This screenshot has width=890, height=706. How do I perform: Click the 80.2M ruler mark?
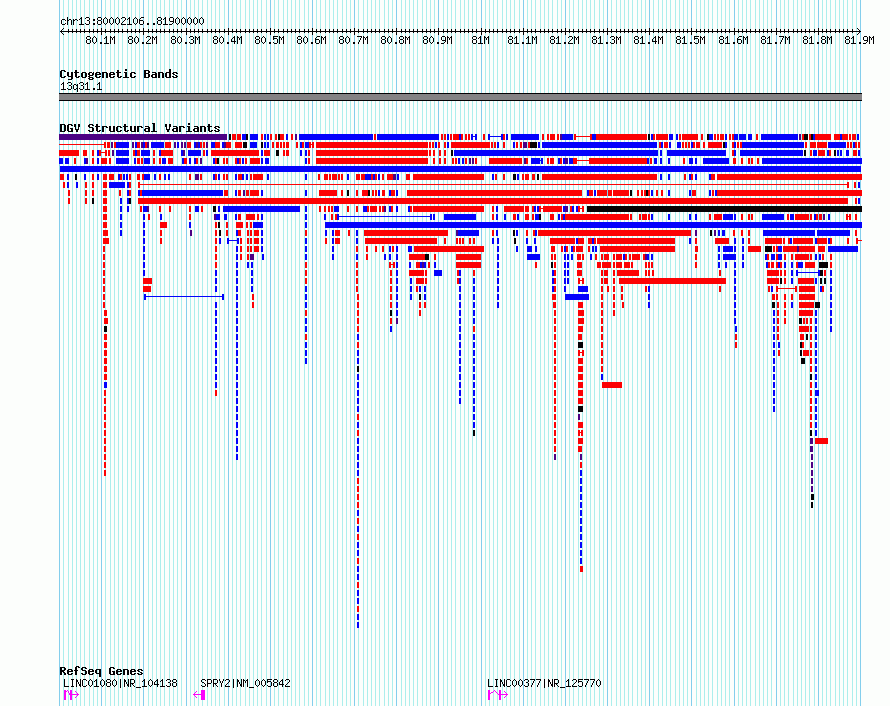[142, 40]
